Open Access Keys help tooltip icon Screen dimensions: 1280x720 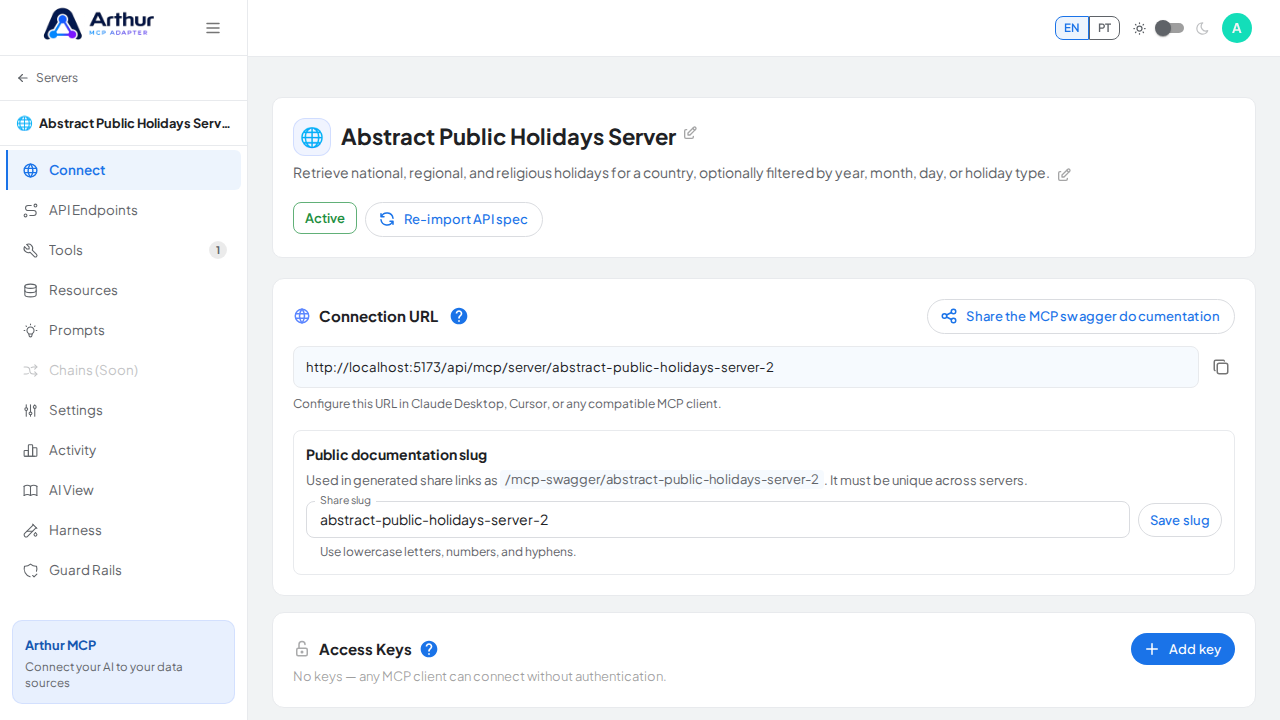coord(429,649)
